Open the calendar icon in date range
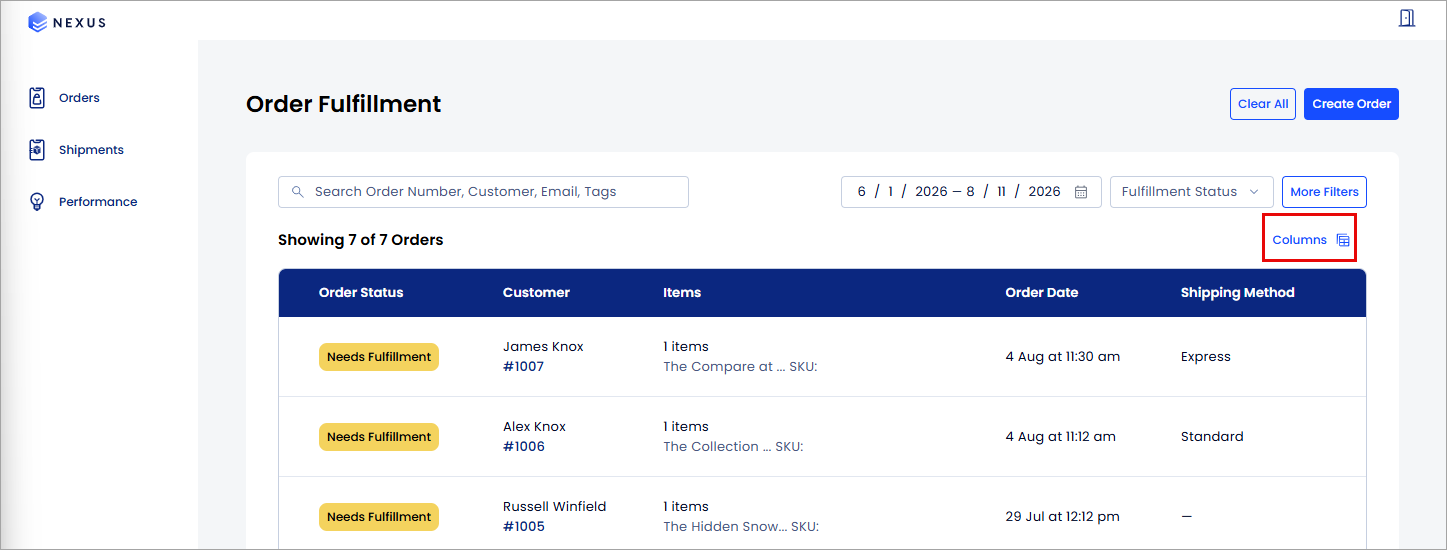Screen dimensions: 1447x550 click(1081, 192)
